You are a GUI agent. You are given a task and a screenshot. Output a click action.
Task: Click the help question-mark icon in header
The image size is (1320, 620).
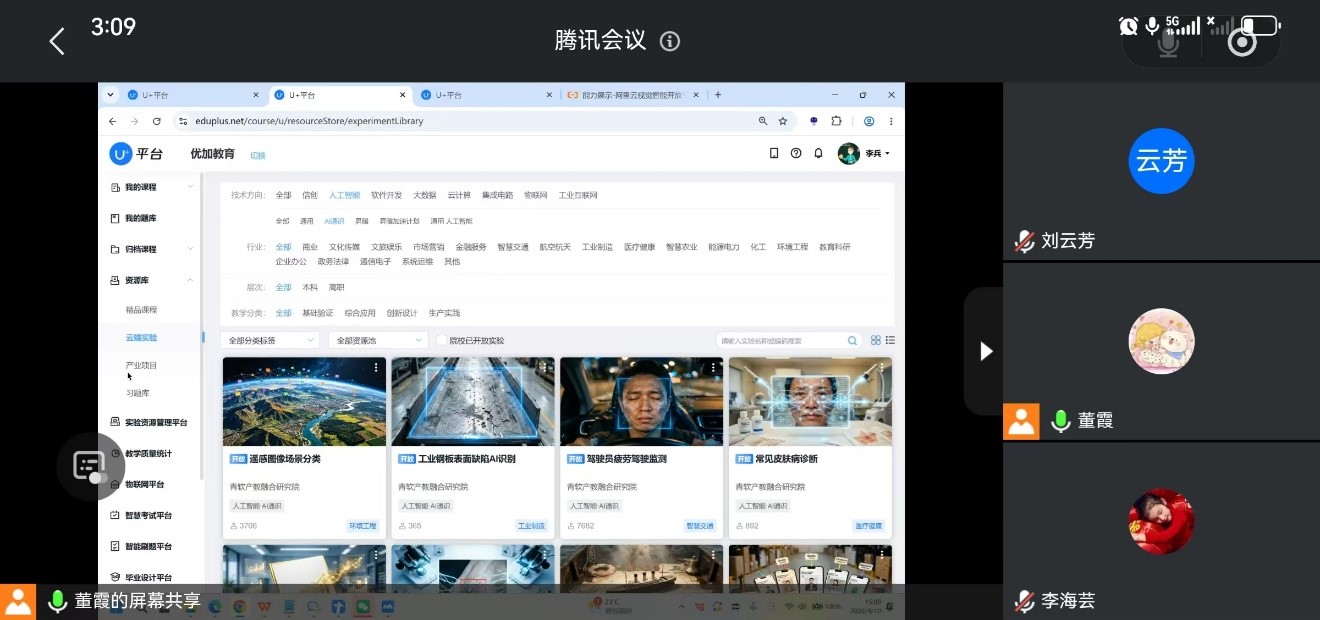point(796,153)
